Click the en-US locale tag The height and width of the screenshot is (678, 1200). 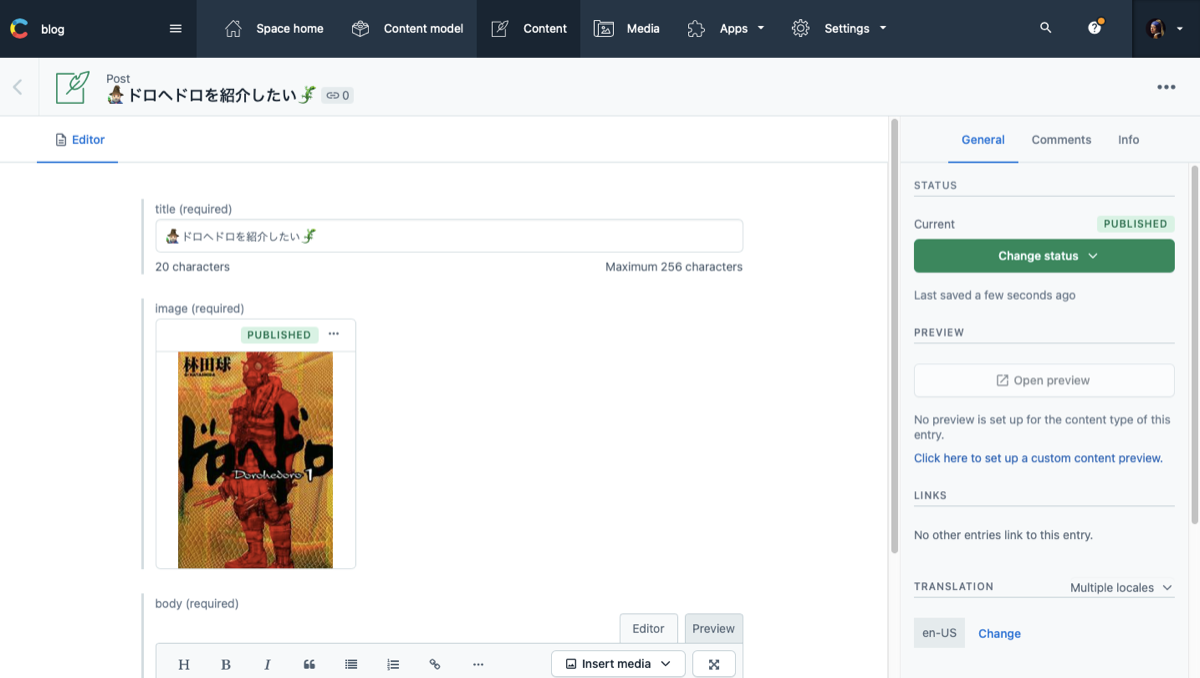tap(939, 633)
